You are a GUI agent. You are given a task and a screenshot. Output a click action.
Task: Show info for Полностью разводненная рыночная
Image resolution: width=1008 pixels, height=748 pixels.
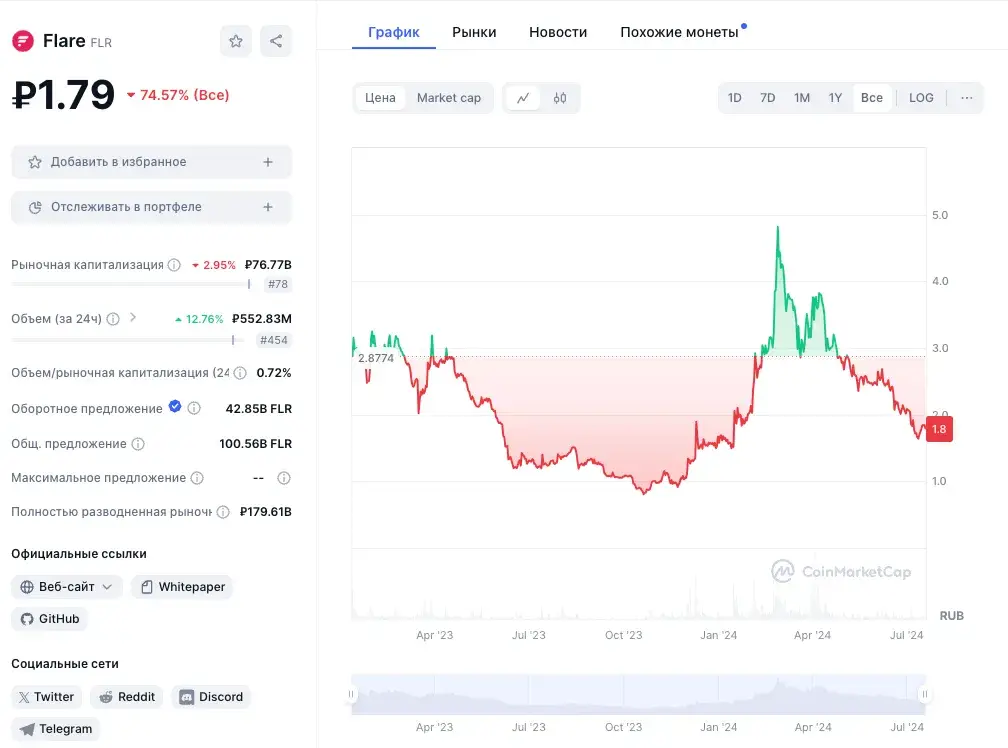click(x=223, y=512)
